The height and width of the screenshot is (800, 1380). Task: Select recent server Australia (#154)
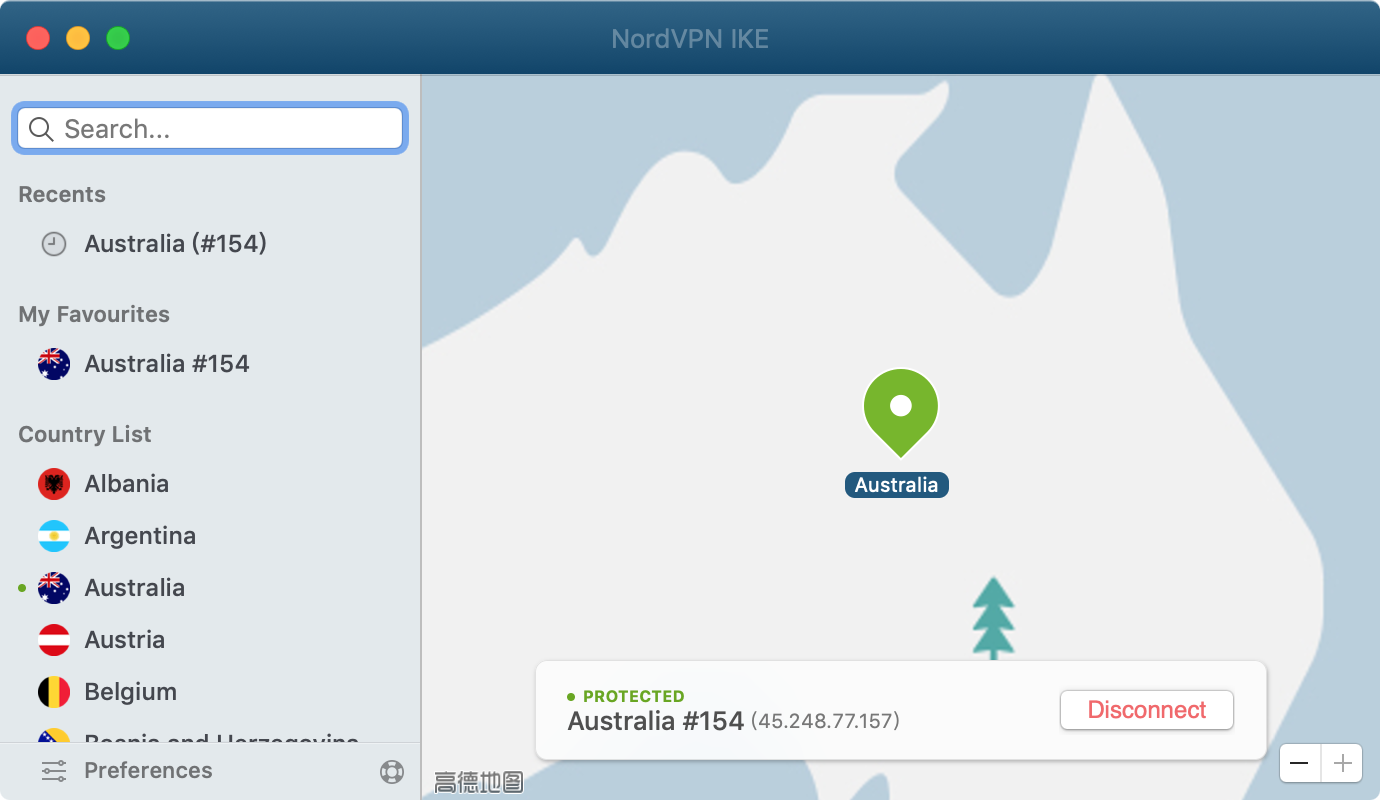pyautogui.click(x=175, y=244)
